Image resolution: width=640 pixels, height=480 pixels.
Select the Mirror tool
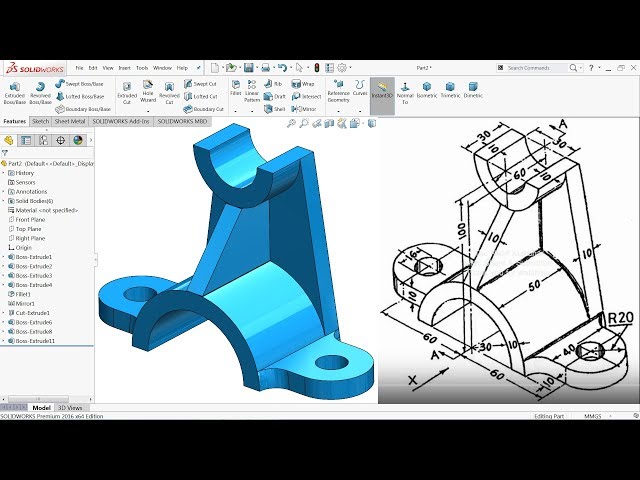[304, 109]
